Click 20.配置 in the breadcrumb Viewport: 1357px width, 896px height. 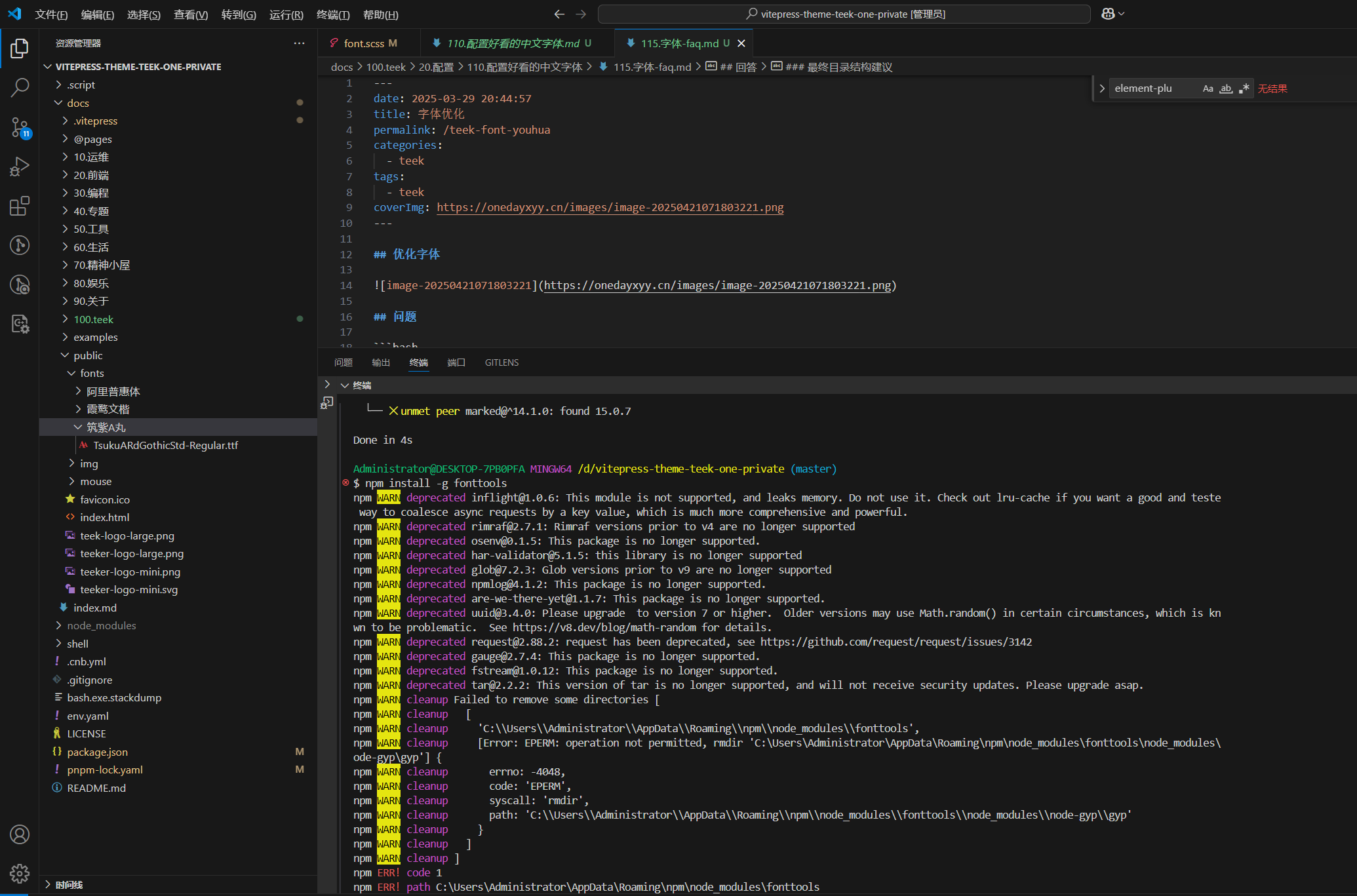coord(436,67)
